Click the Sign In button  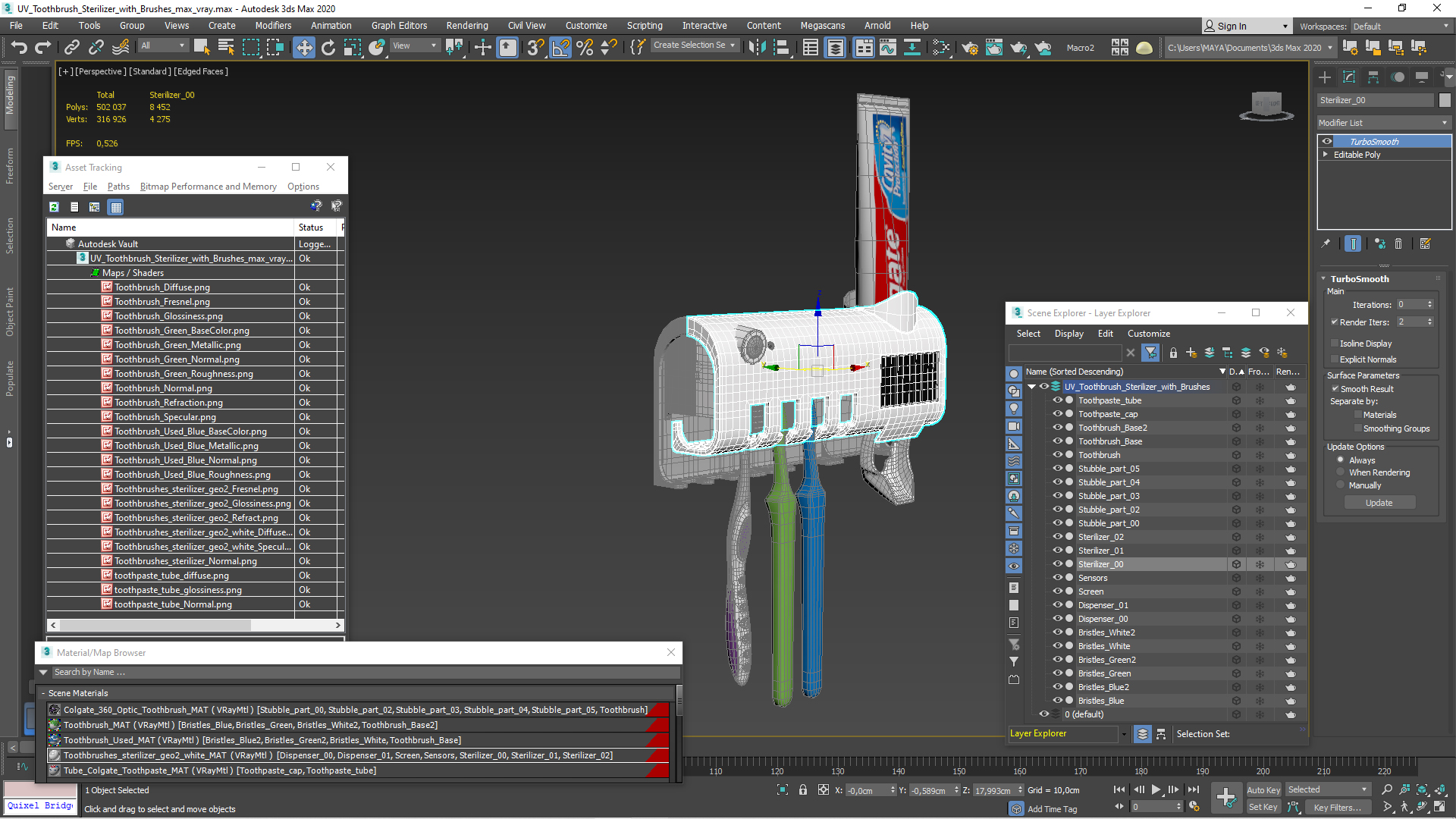tap(1246, 27)
